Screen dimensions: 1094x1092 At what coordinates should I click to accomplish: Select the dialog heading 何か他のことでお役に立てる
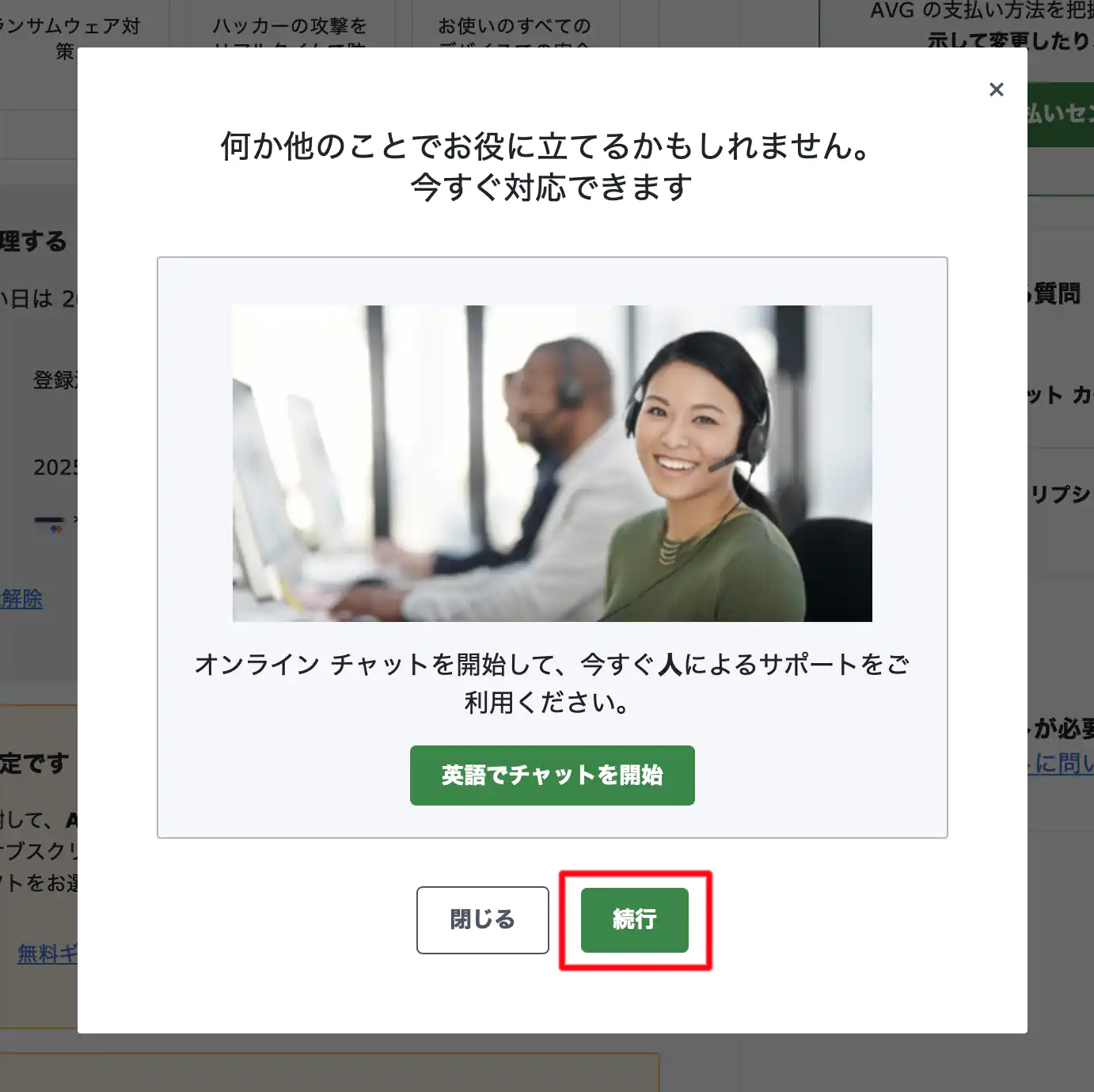(x=545, y=146)
